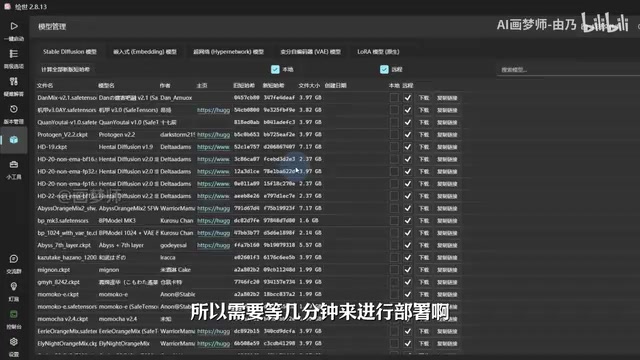
Task: Click author name godeyesai
Action: [x=173, y=245]
